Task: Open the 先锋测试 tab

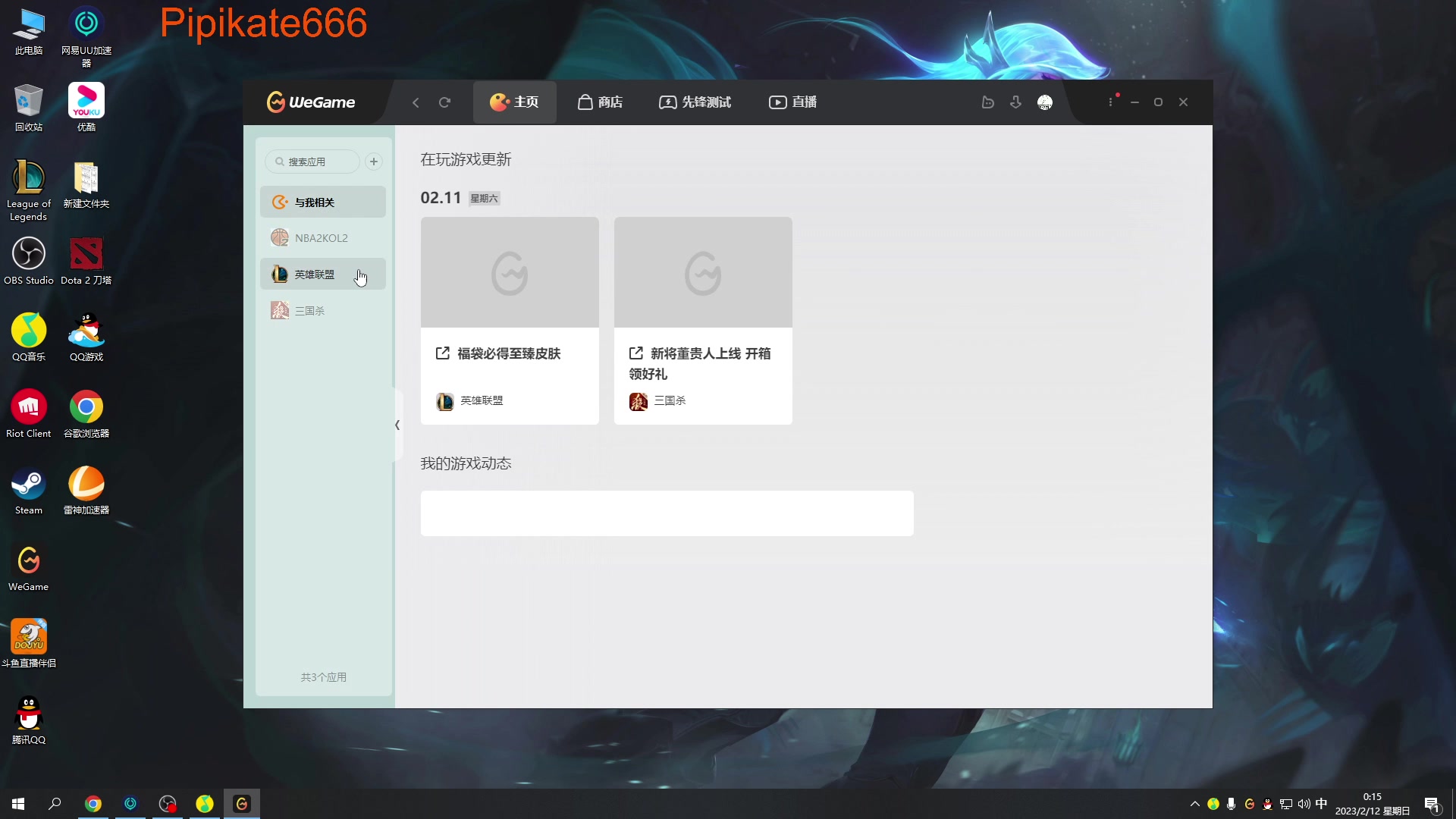Action: [x=695, y=102]
